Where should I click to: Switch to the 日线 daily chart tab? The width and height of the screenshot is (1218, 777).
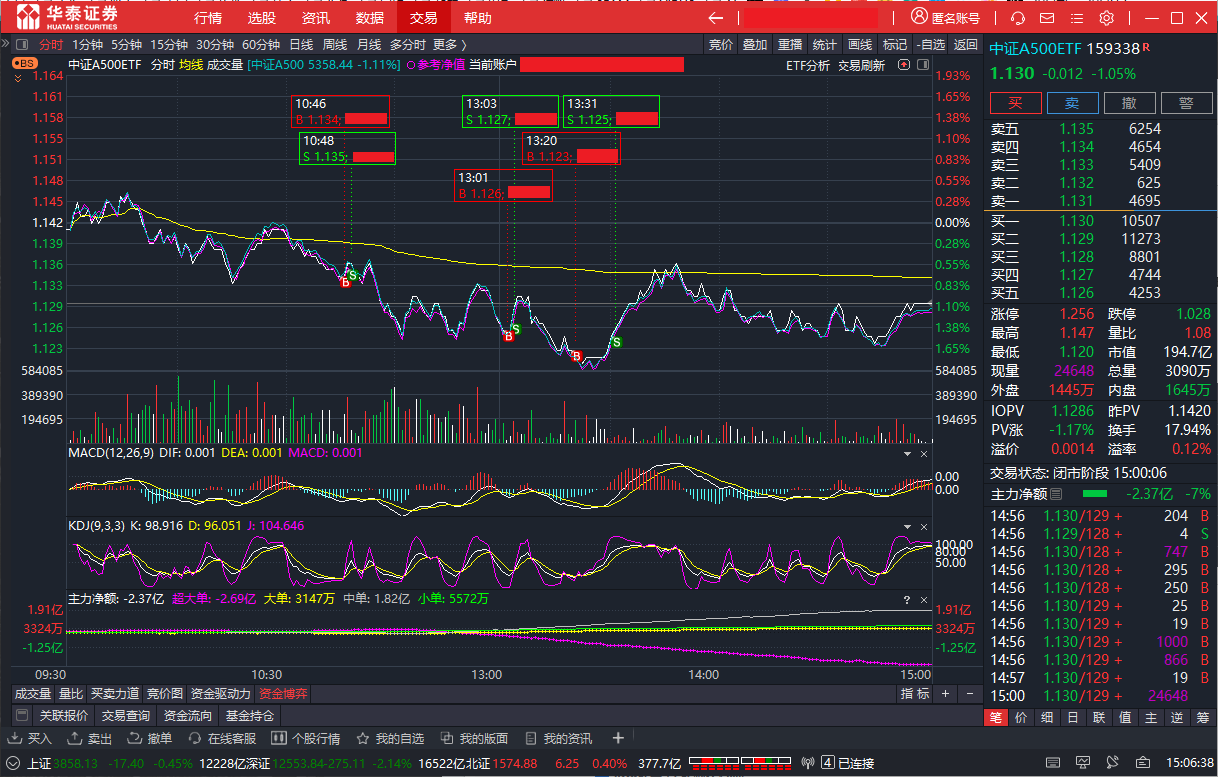tap(301, 44)
